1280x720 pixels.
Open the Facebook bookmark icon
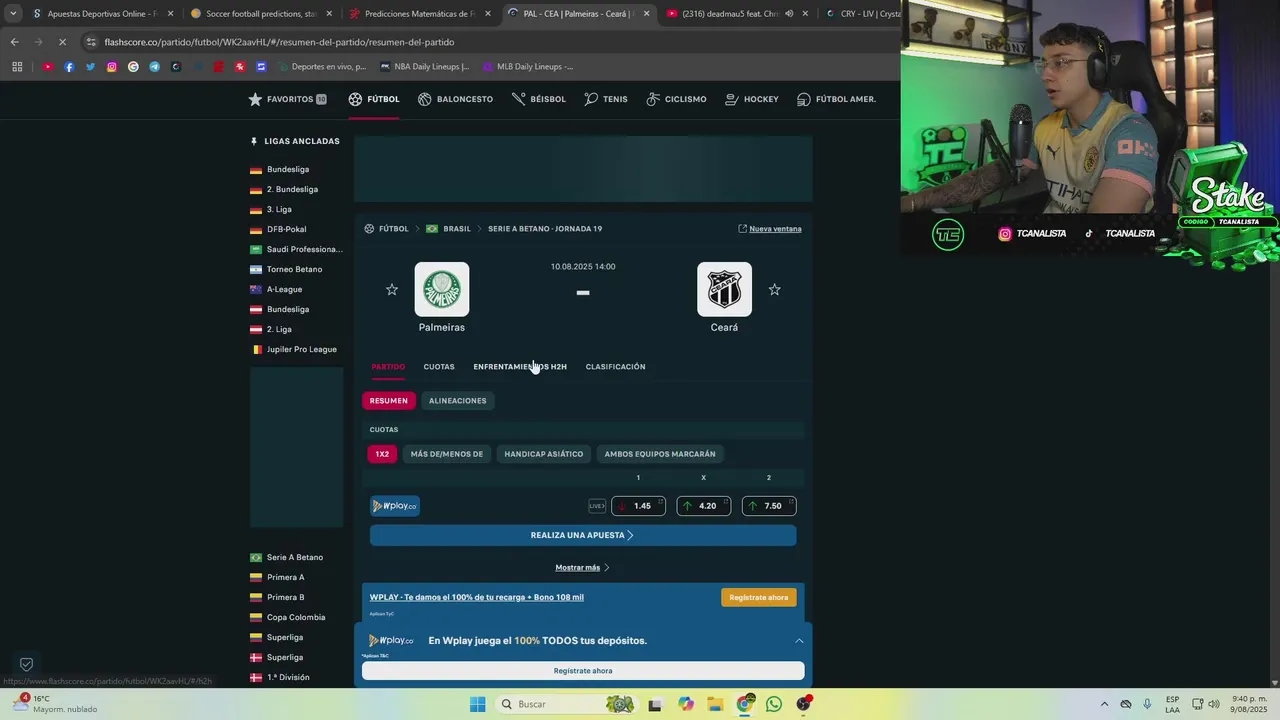click(69, 67)
